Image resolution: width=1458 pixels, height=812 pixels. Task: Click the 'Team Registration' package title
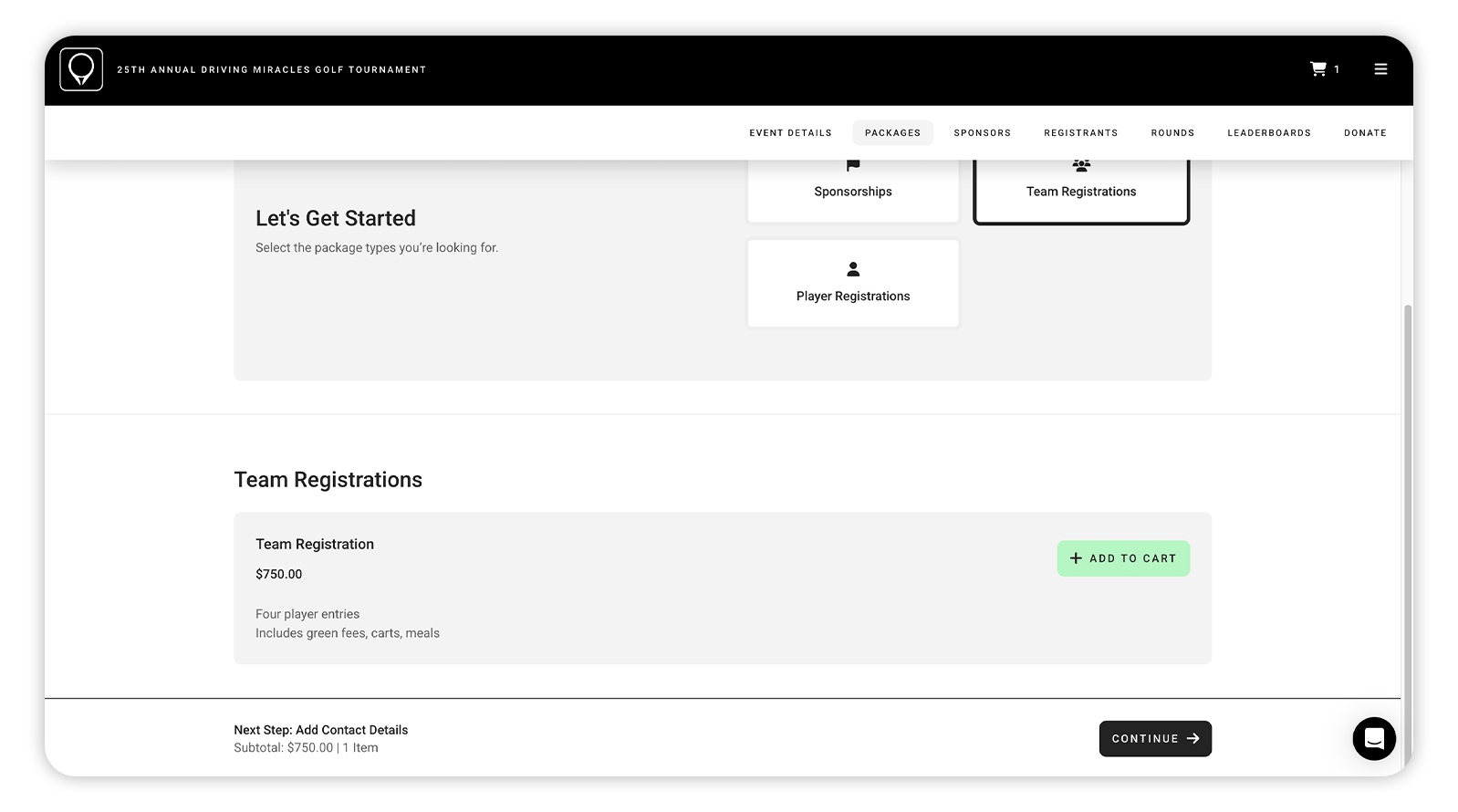(315, 544)
